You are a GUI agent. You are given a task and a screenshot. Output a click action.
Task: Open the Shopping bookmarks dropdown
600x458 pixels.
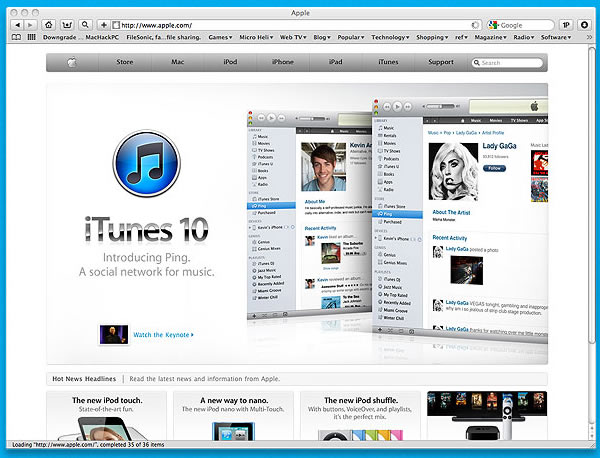[x=432, y=37]
